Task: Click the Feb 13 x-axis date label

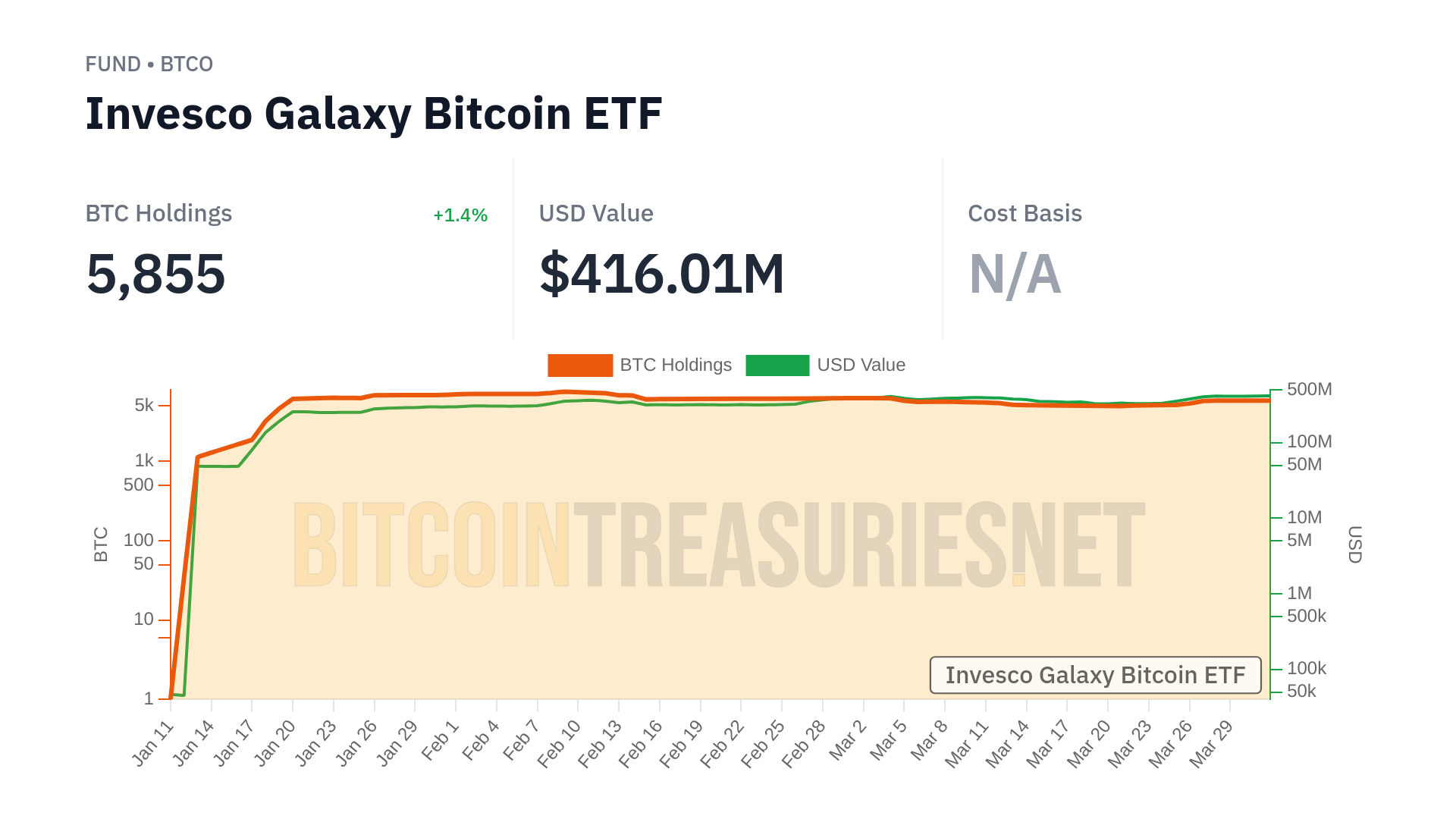Action: [x=600, y=743]
